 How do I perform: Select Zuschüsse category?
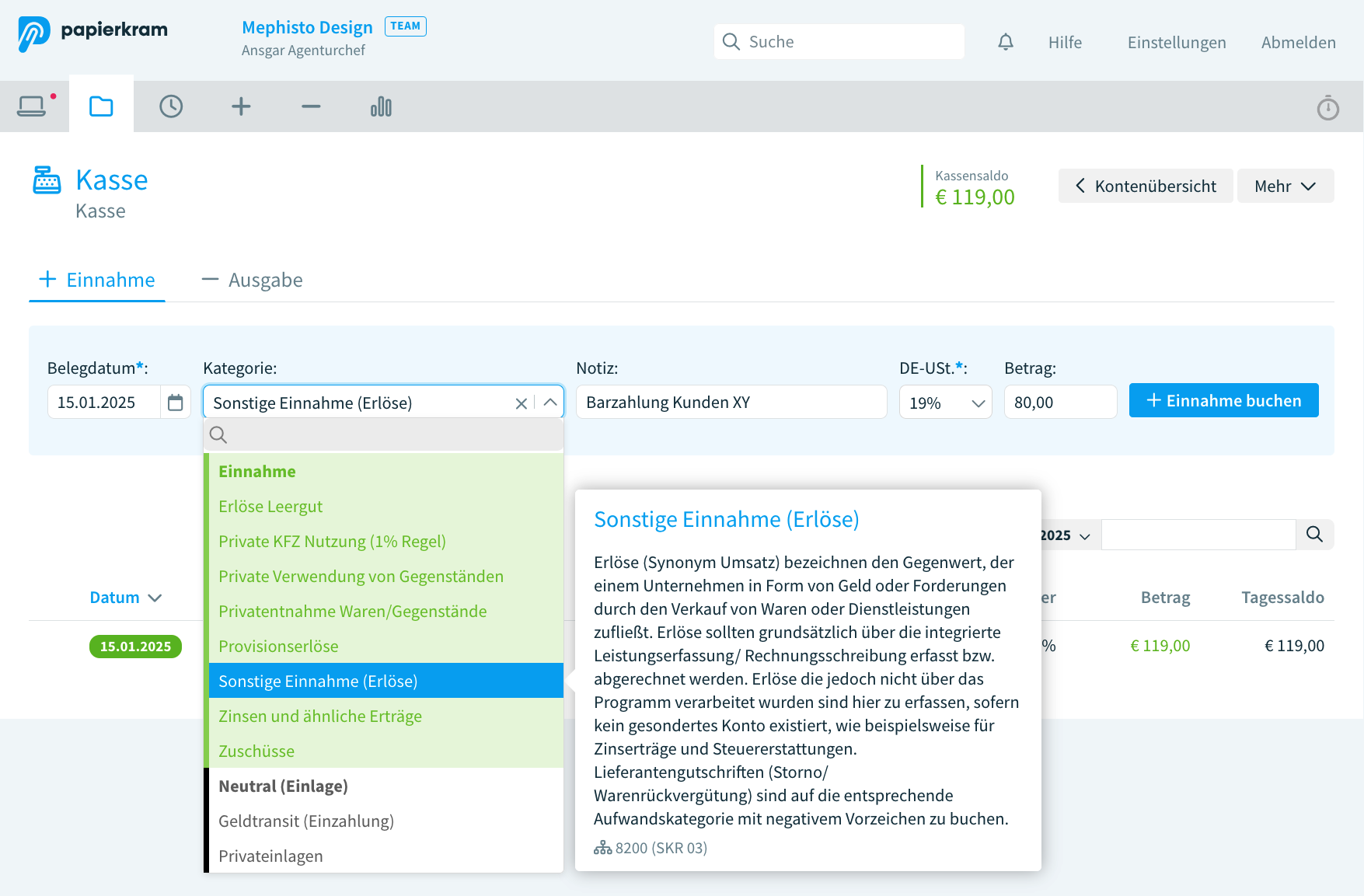tap(385, 751)
